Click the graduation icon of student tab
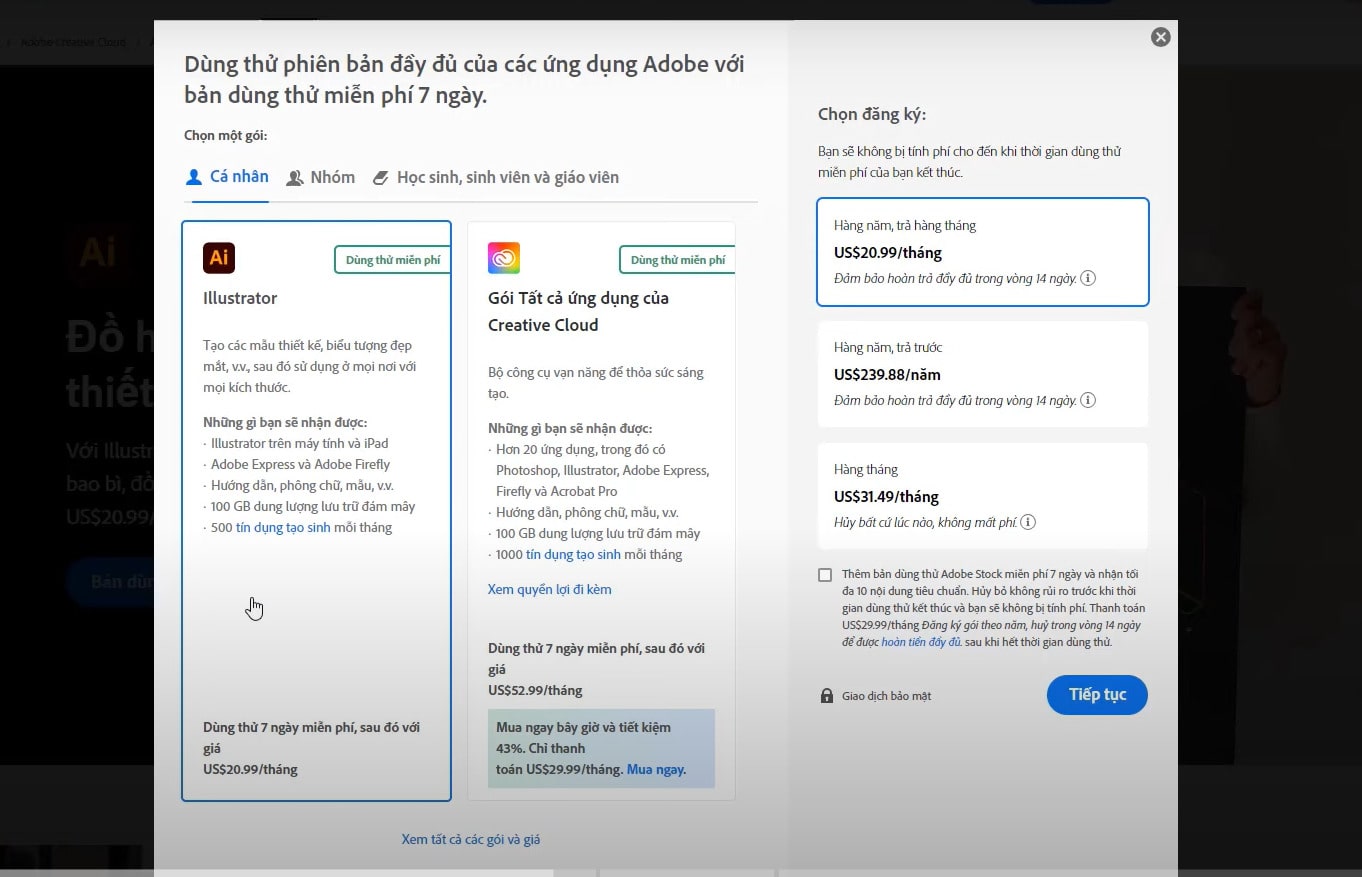The image size is (1362, 877). (x=380, y=178)
